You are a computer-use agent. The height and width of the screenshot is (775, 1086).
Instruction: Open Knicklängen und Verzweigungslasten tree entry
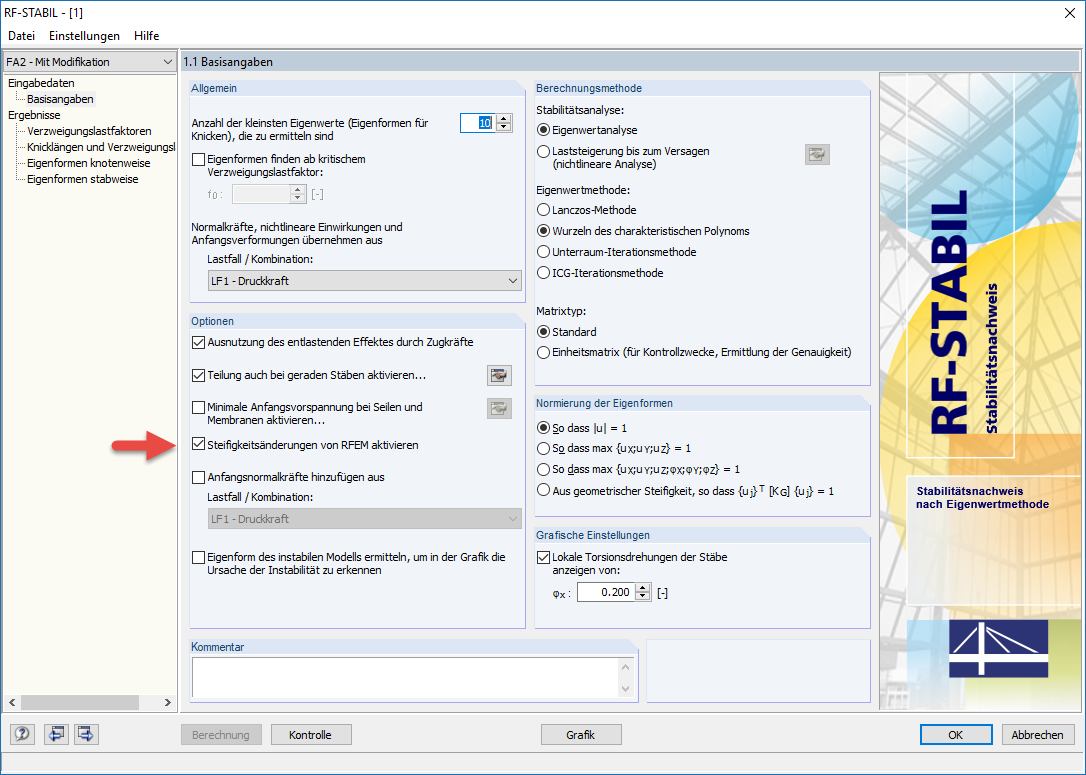101,147
